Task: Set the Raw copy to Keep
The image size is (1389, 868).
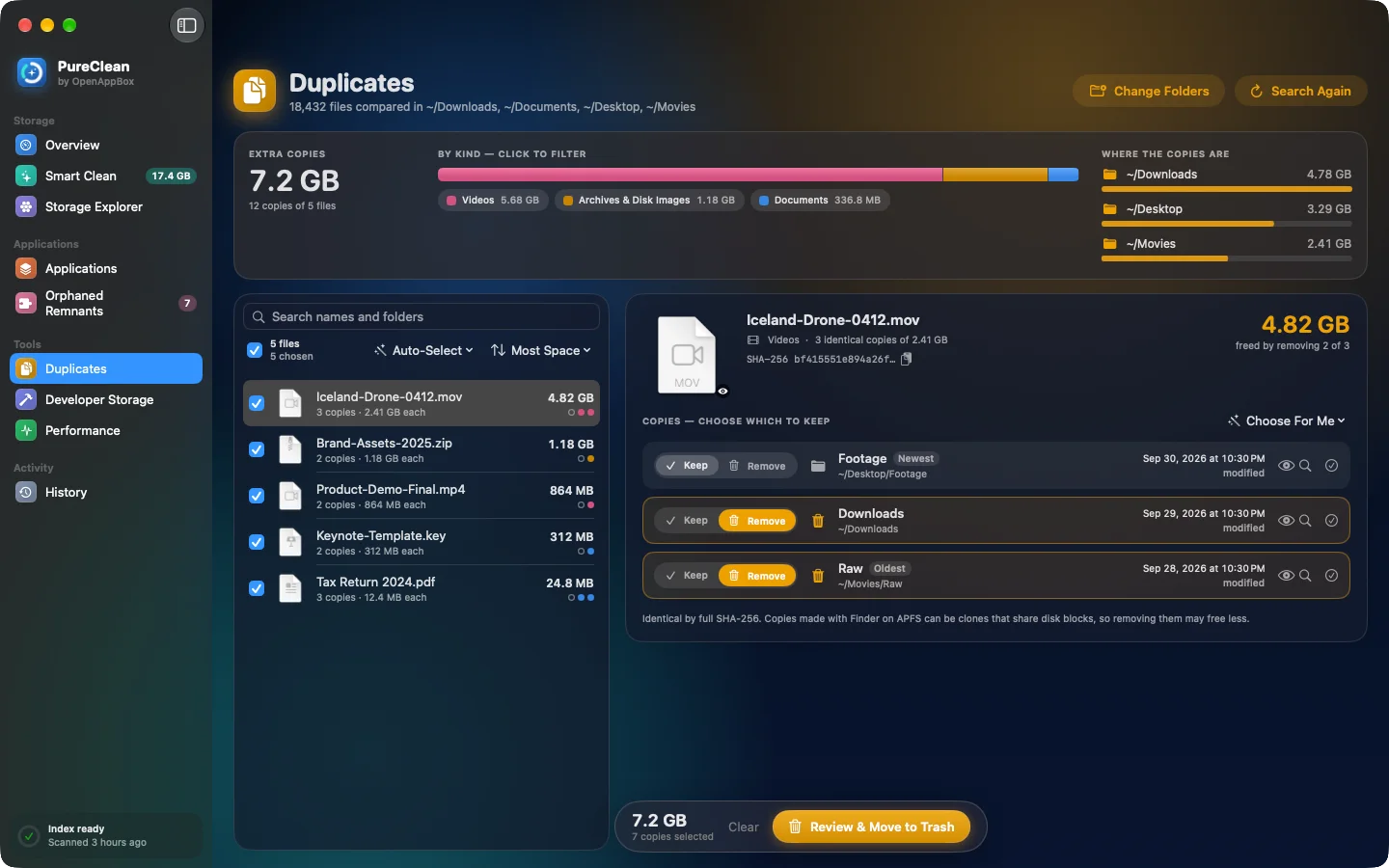Action: [x=687, y=576]
